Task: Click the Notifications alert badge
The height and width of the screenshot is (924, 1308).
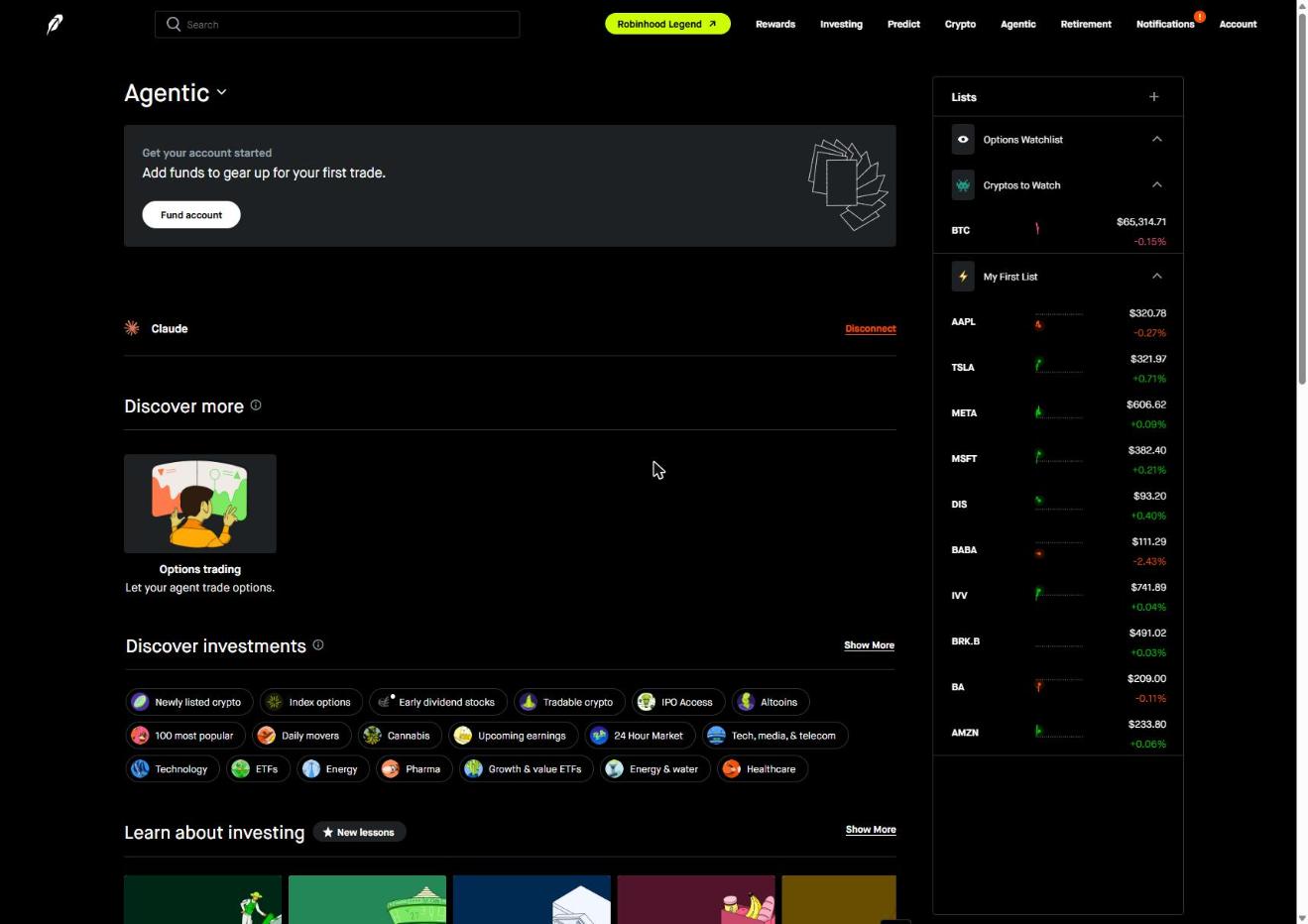Action: (1200, 17)
